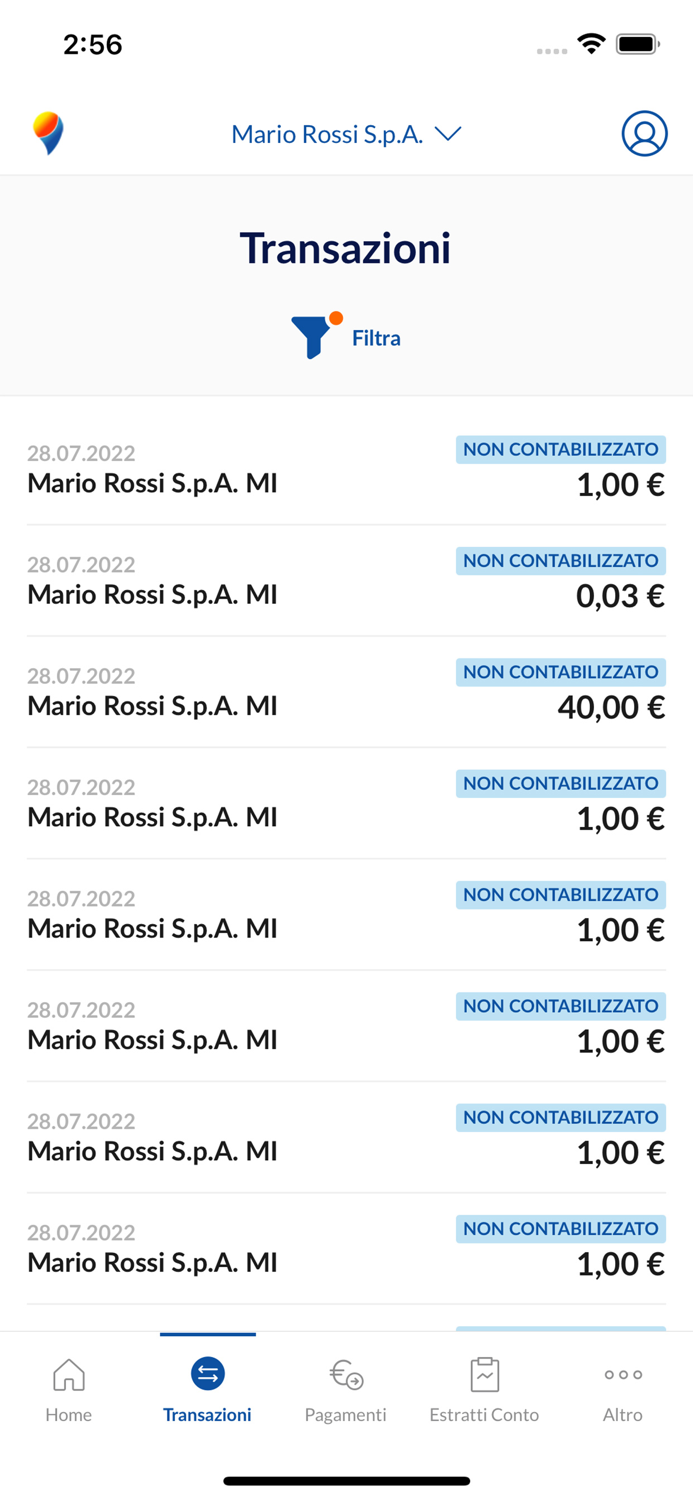Click the Transazioni arrows icon
The height and width of the screenshot is (1500, 693).
coord(208,1374)
